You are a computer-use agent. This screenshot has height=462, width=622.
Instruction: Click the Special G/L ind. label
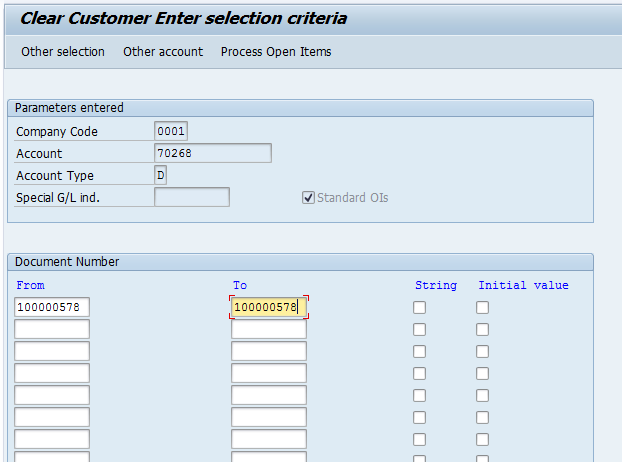click(58, 197)
